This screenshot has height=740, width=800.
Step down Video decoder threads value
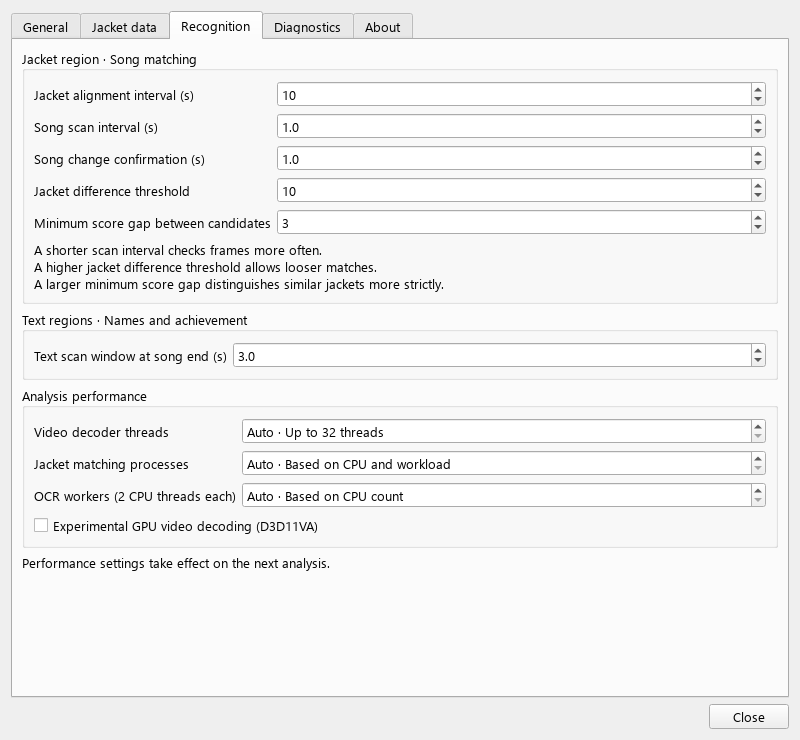pos(758,437)
